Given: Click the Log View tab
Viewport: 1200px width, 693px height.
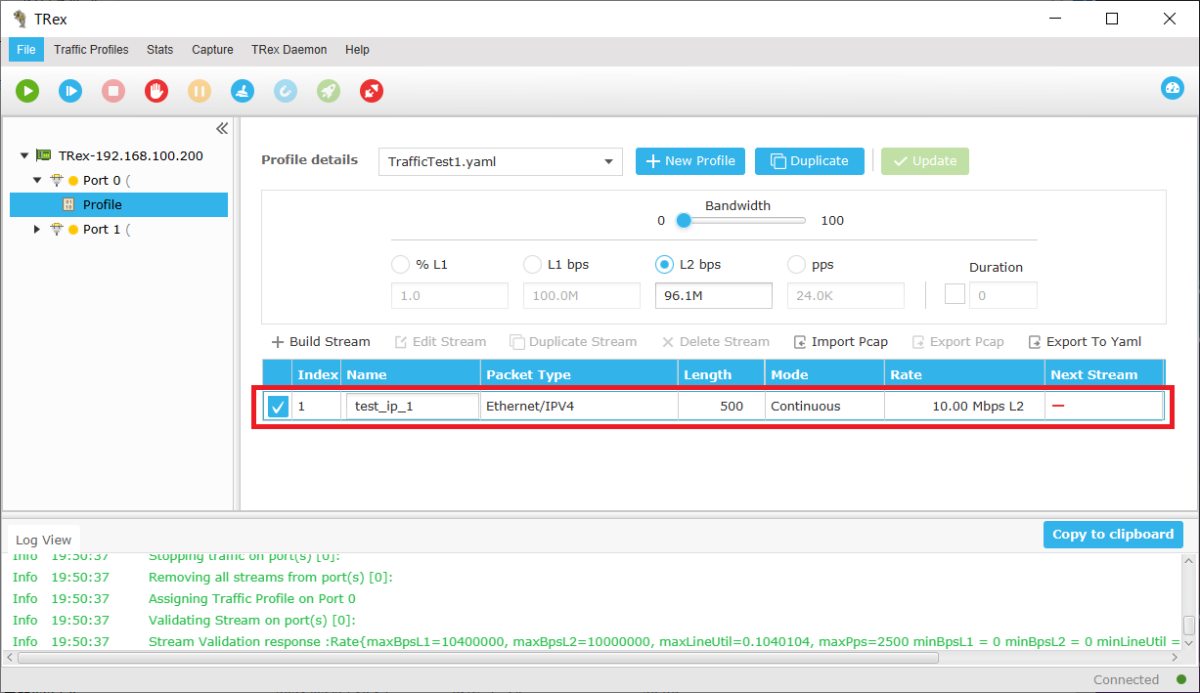Looking at the screenshot, I should click(x=43, y=540).
